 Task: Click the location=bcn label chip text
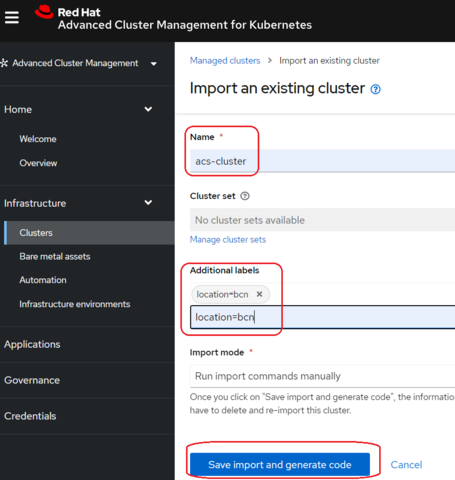(x=222, y=294)
